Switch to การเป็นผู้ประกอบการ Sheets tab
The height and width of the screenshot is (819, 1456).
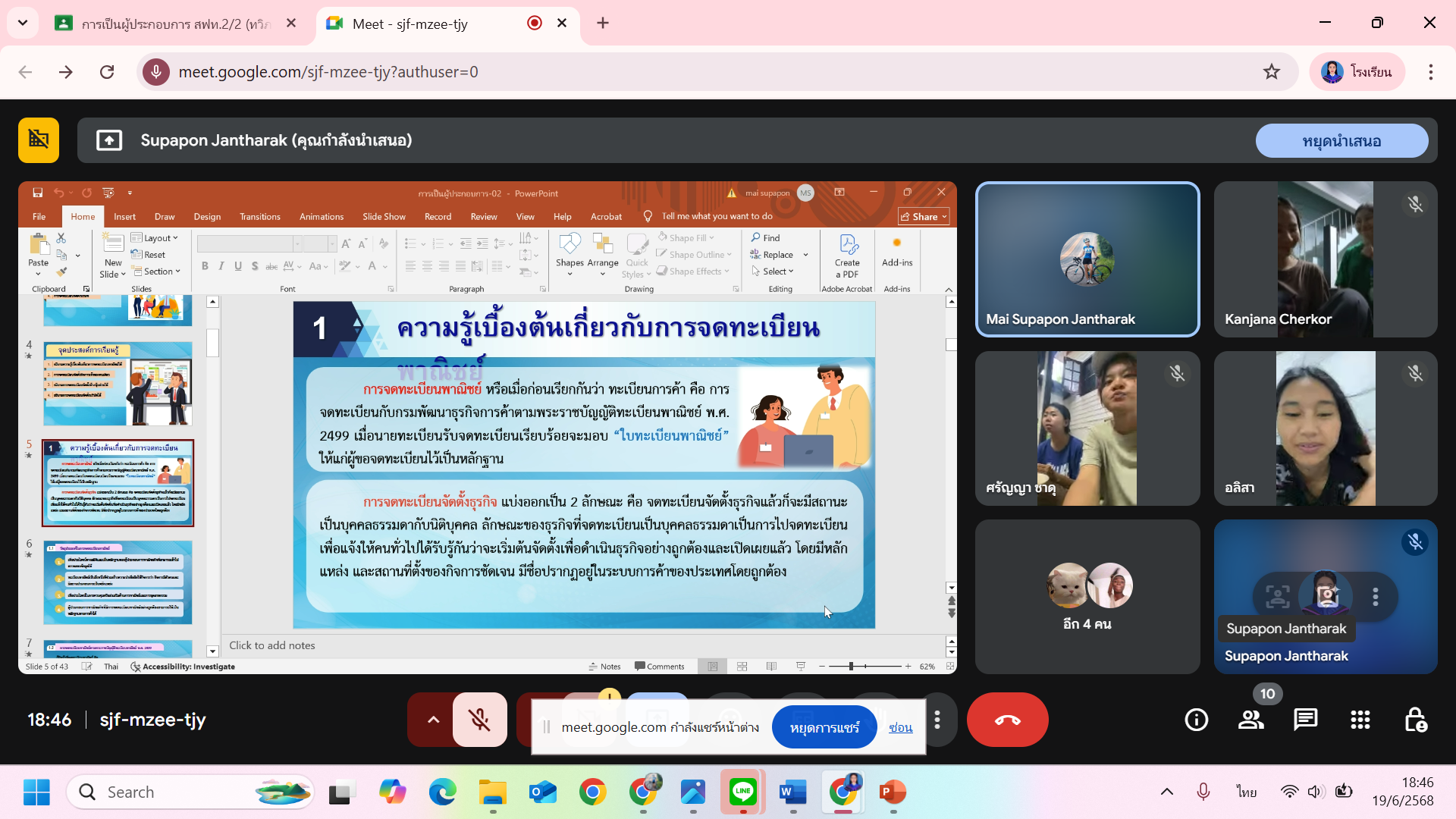click(x=177, y=24)
